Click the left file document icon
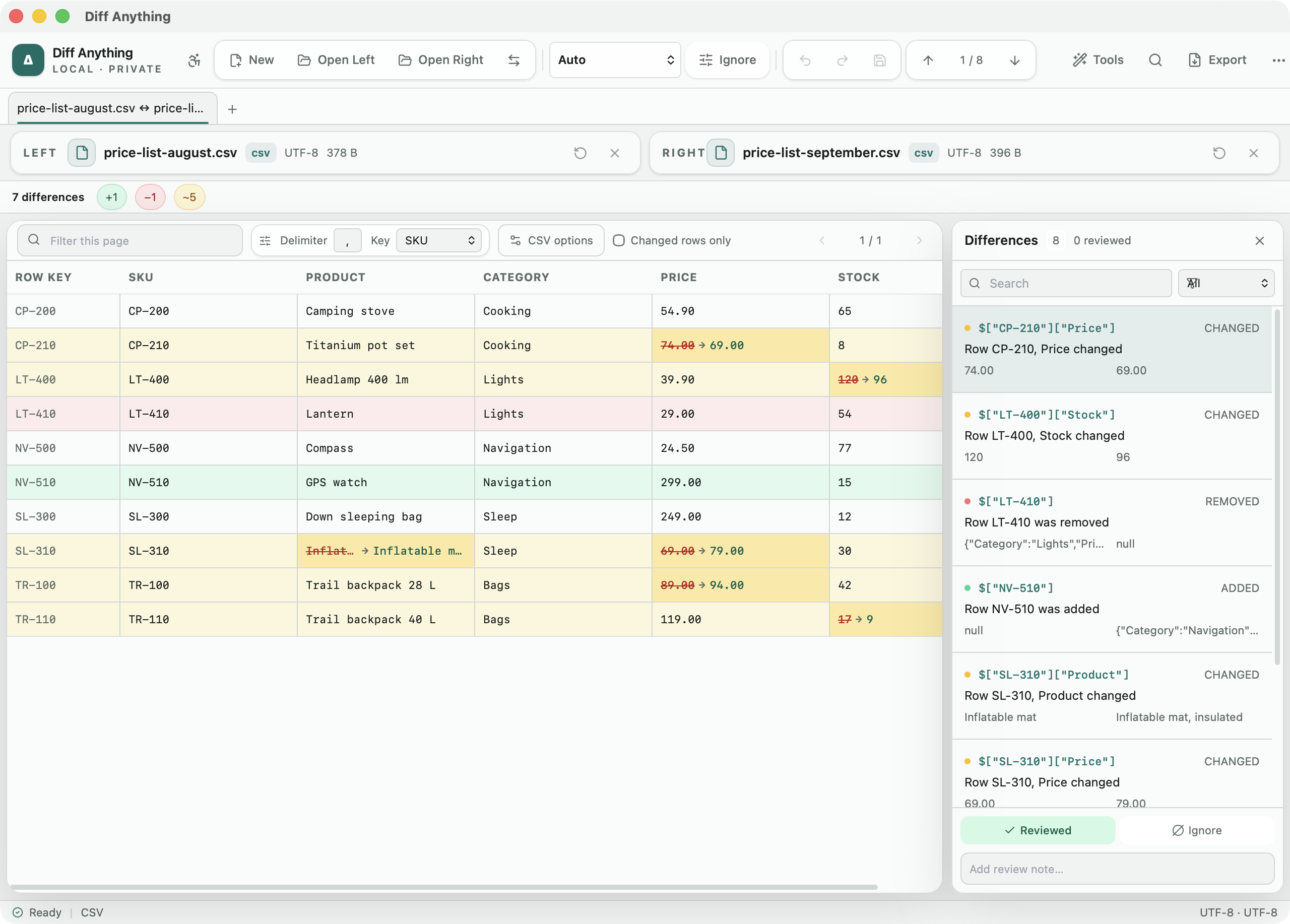The width and height of the screenshot is (1290, 924). pyautogui.click(x=82, y=153)
